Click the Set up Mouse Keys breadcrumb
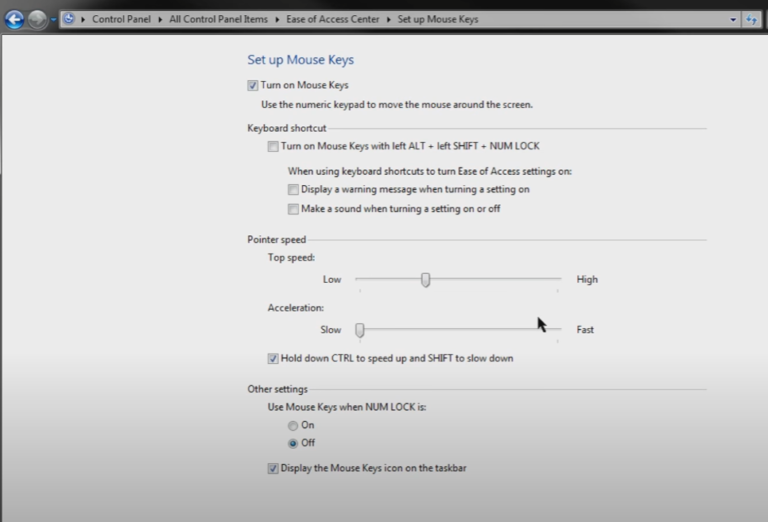The image size is (768, 522). 437,19
